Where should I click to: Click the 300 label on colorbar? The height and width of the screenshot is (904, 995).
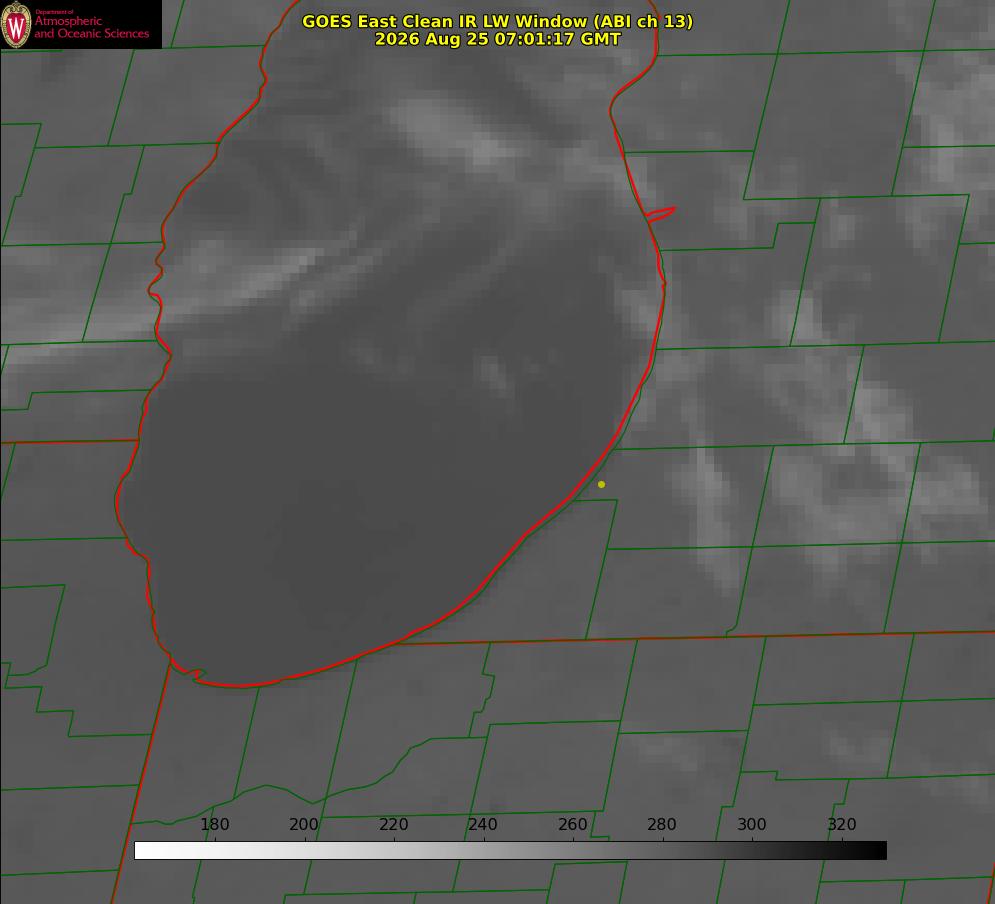tap(752, 824)
